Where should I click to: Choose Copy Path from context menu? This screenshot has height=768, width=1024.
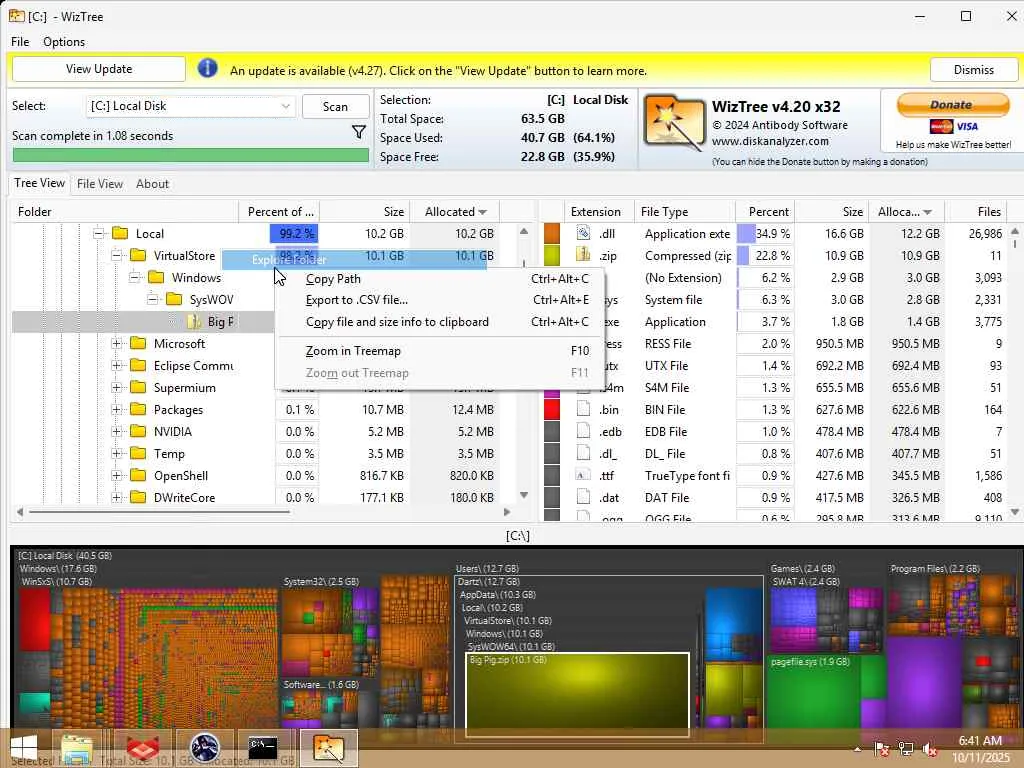coord(440,279)
